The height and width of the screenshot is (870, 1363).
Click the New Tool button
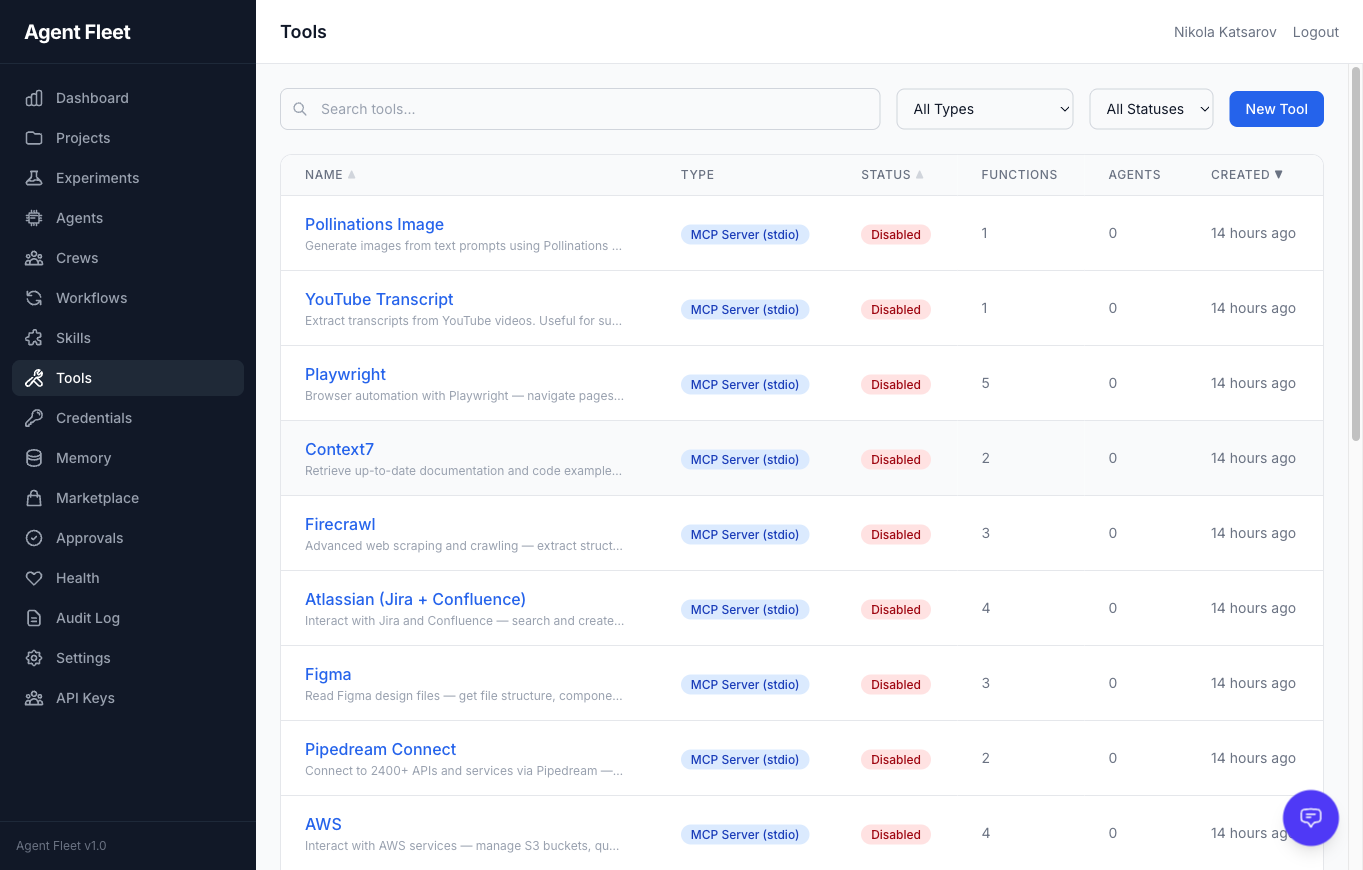pos(1276,109)
